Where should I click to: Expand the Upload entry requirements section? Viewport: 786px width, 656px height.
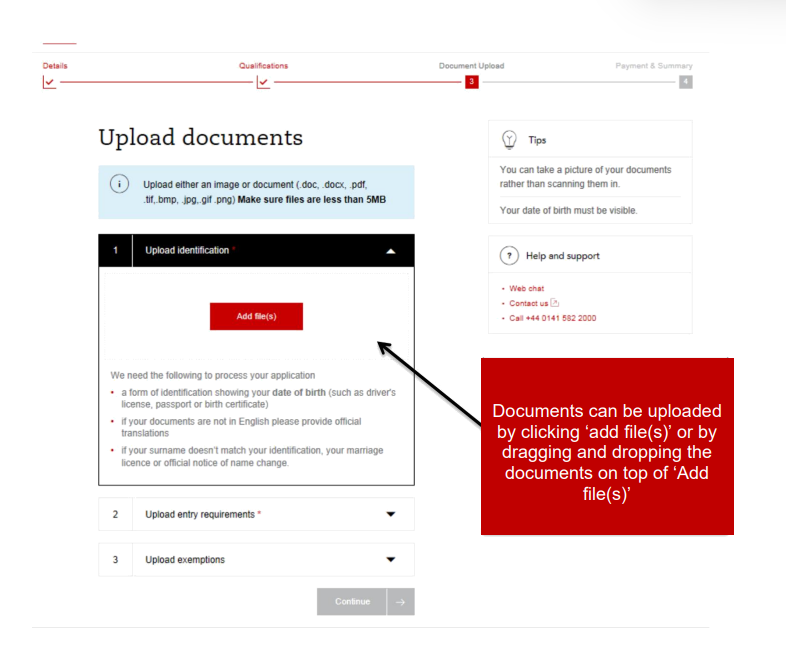[391, 514]
